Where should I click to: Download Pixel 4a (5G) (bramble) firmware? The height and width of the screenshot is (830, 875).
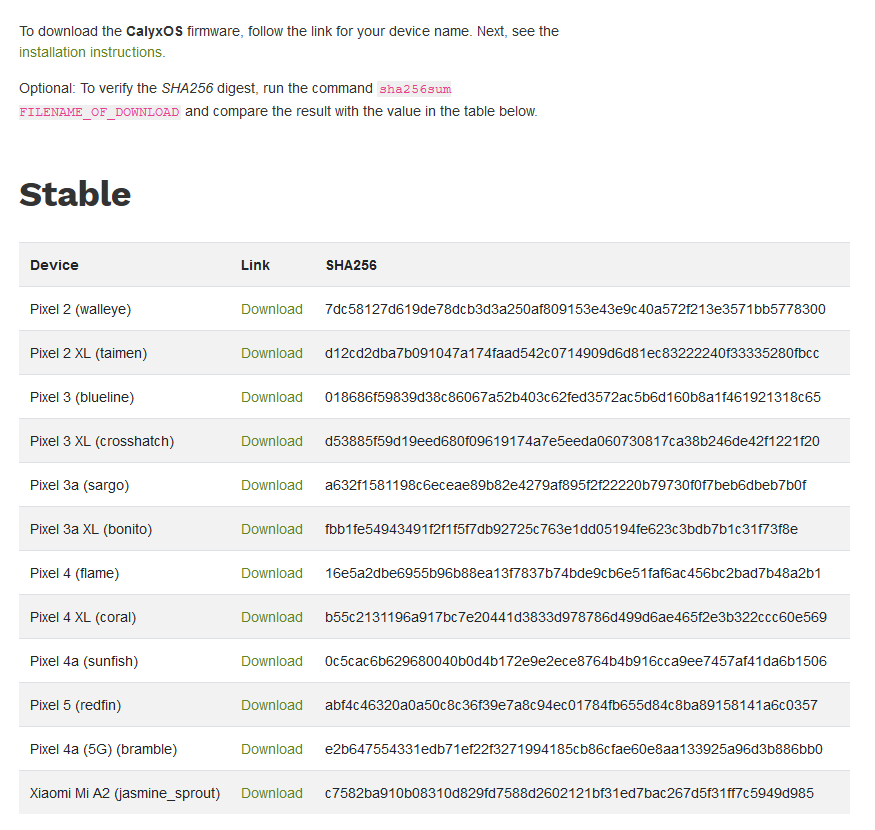271,749
